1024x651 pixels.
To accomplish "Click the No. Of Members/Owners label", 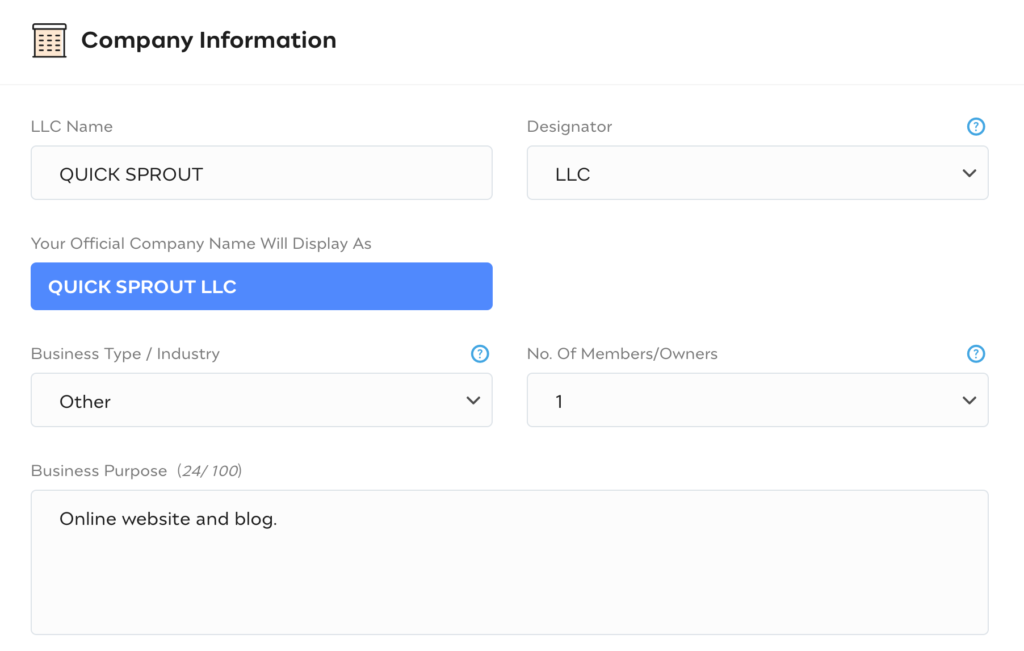I will point(622,354).
